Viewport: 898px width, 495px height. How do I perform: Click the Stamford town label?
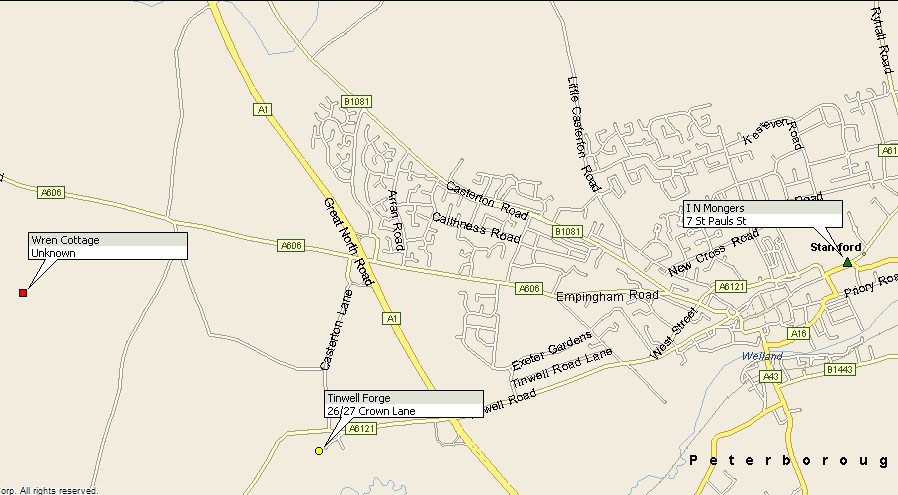836,247
